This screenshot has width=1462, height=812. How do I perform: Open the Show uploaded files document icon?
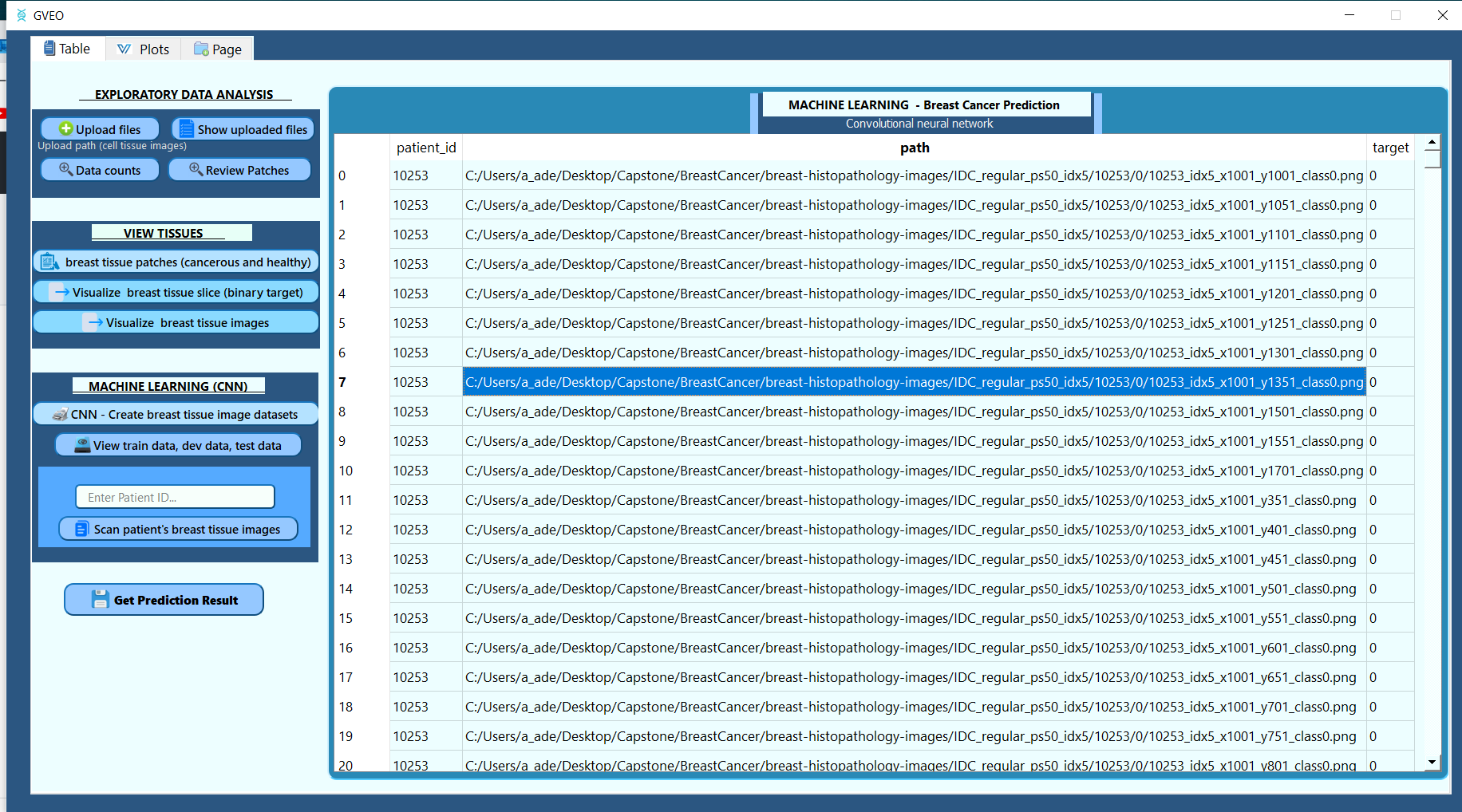tap(187, 128)
